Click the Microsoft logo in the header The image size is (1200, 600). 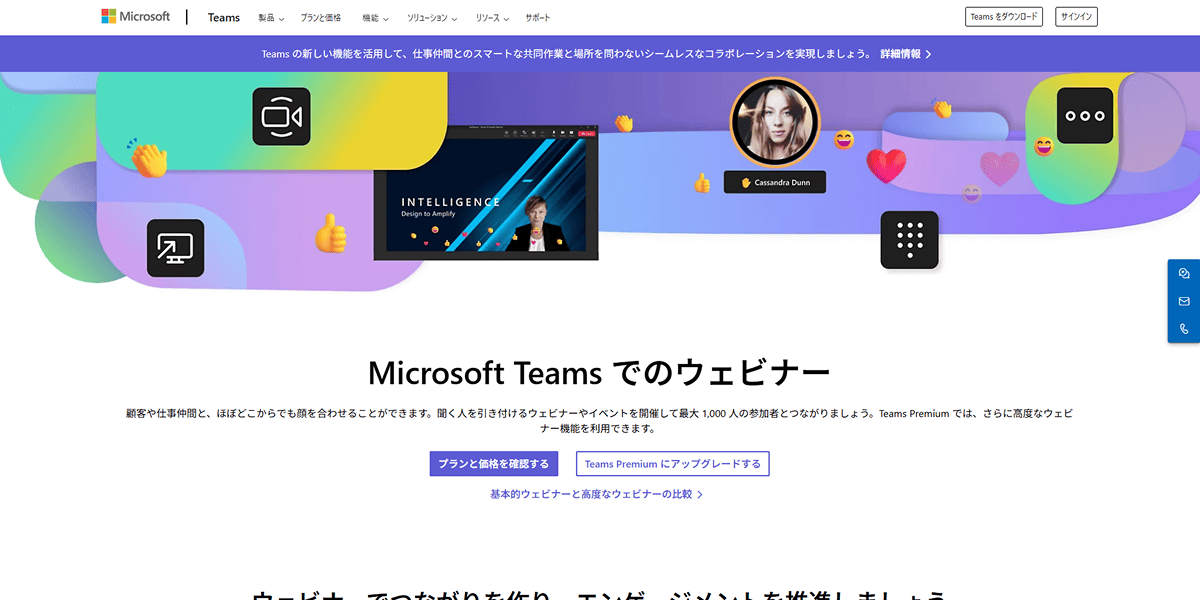(135, 17)
